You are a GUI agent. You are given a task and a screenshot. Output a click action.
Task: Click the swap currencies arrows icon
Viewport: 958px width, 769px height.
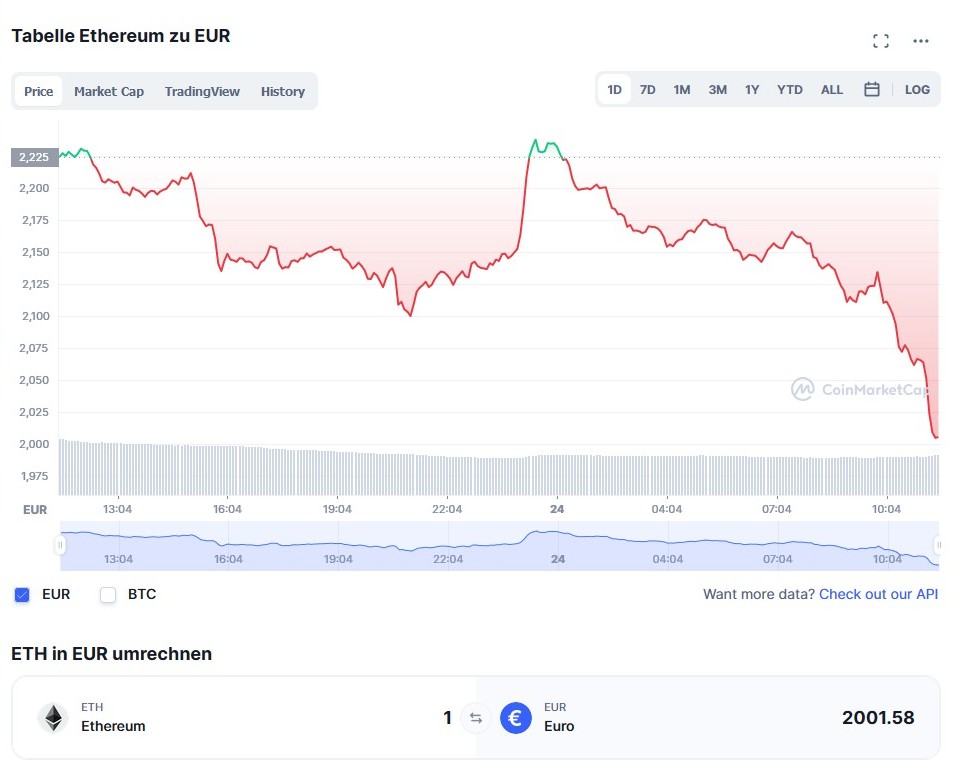[476, 718]
